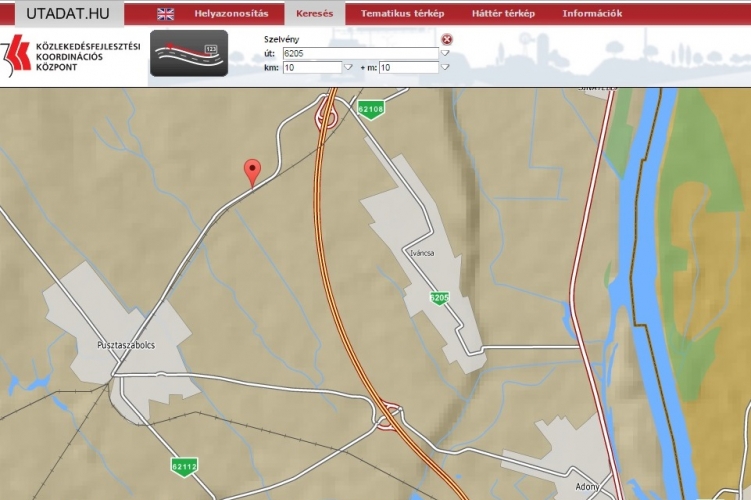751x500 pixels.
Task: Close the Szelvény search panel
Action: click(x=447, y=39)
